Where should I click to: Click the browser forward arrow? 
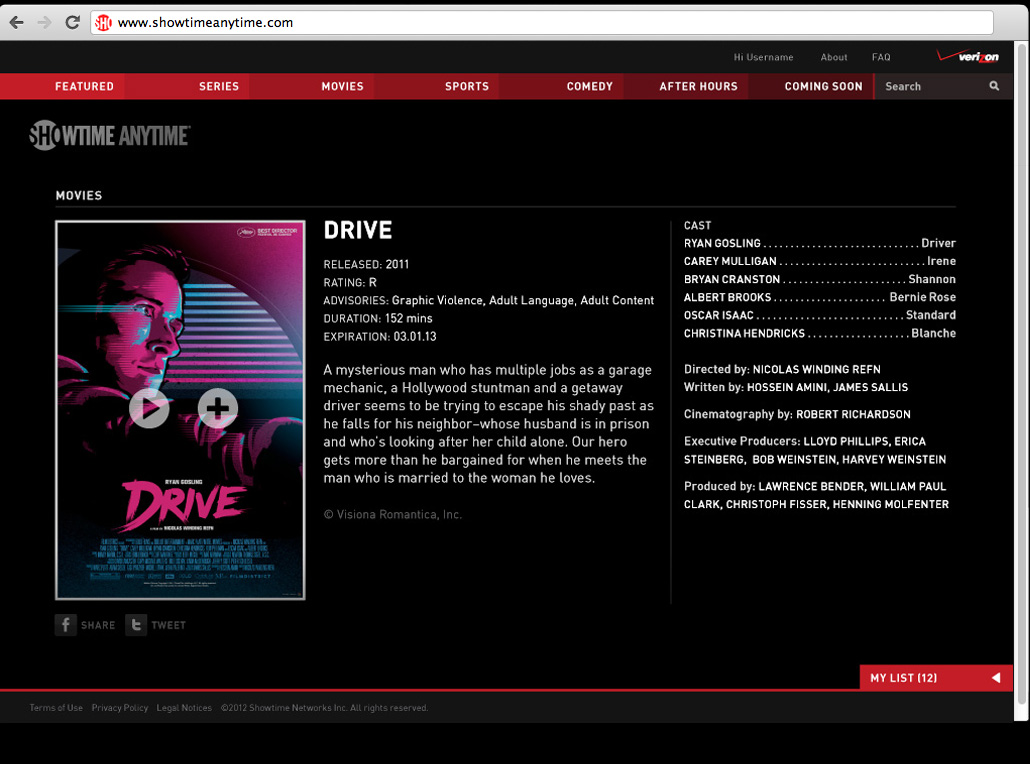tap(44, 22)
